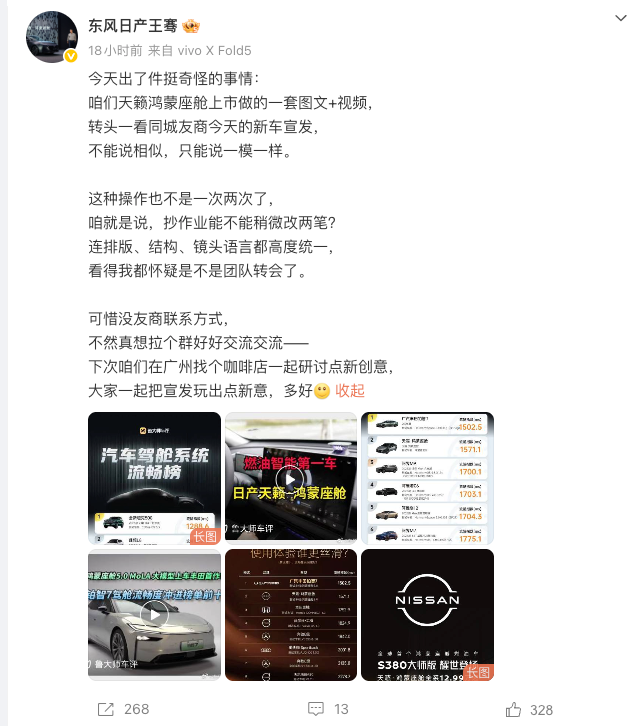
Task: Click the 18小时前 post timestamp
Action: [x=115, y=50]
